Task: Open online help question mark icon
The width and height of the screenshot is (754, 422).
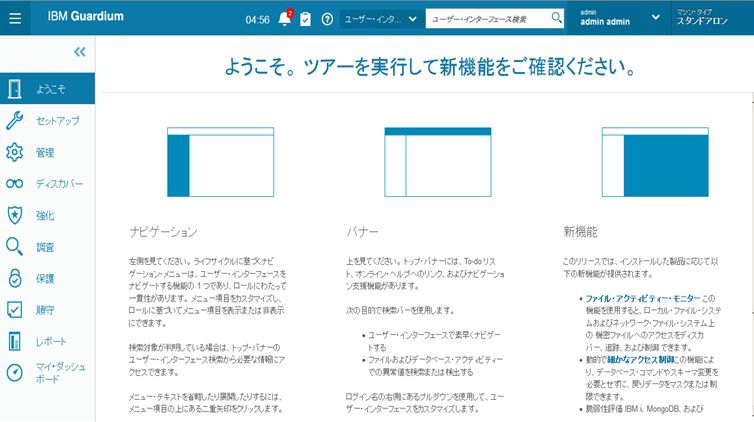Action: click(x=327, y=19)
